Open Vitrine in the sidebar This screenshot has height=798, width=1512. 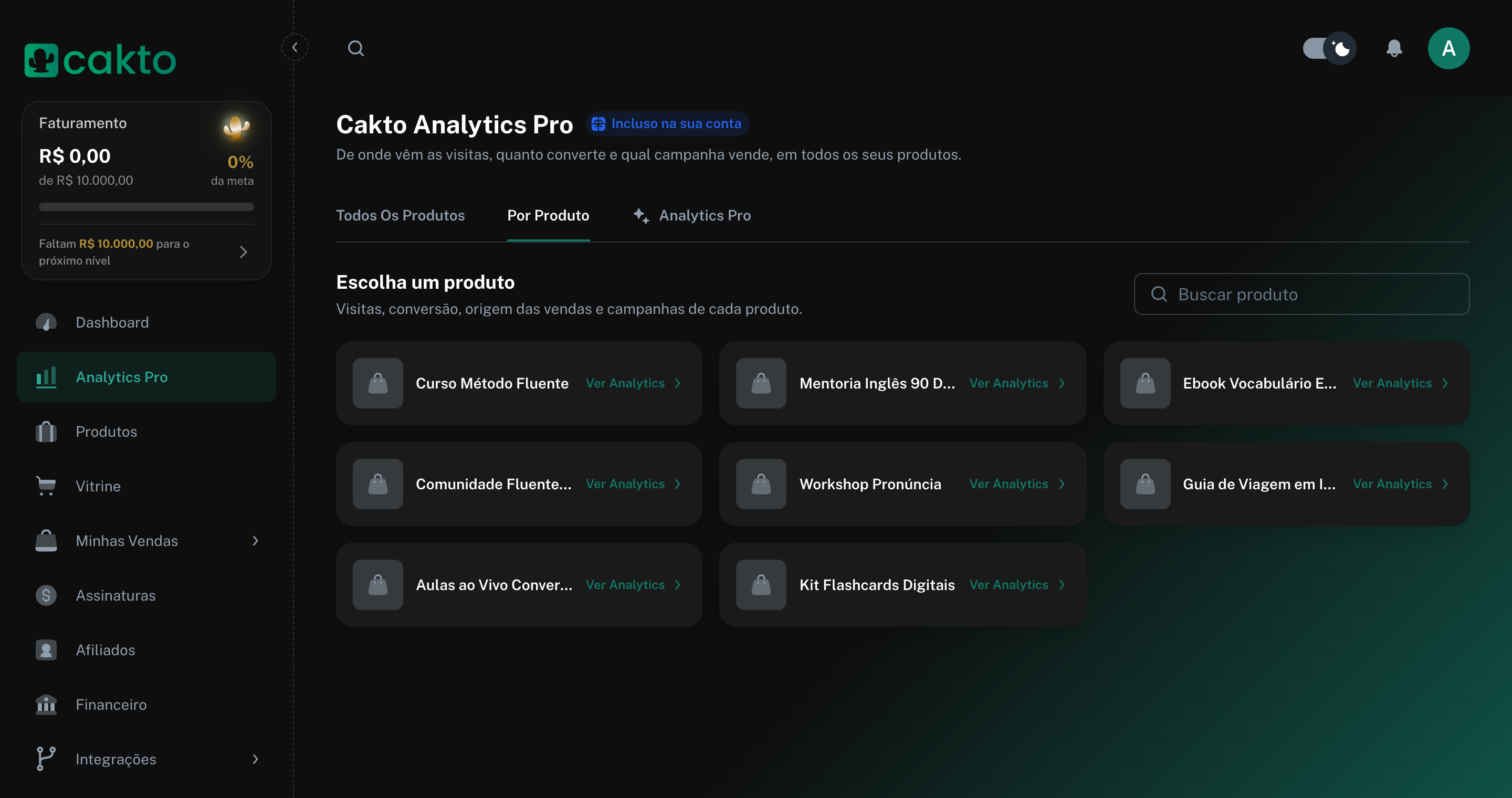pyautogui.click(x=146, y=486)
